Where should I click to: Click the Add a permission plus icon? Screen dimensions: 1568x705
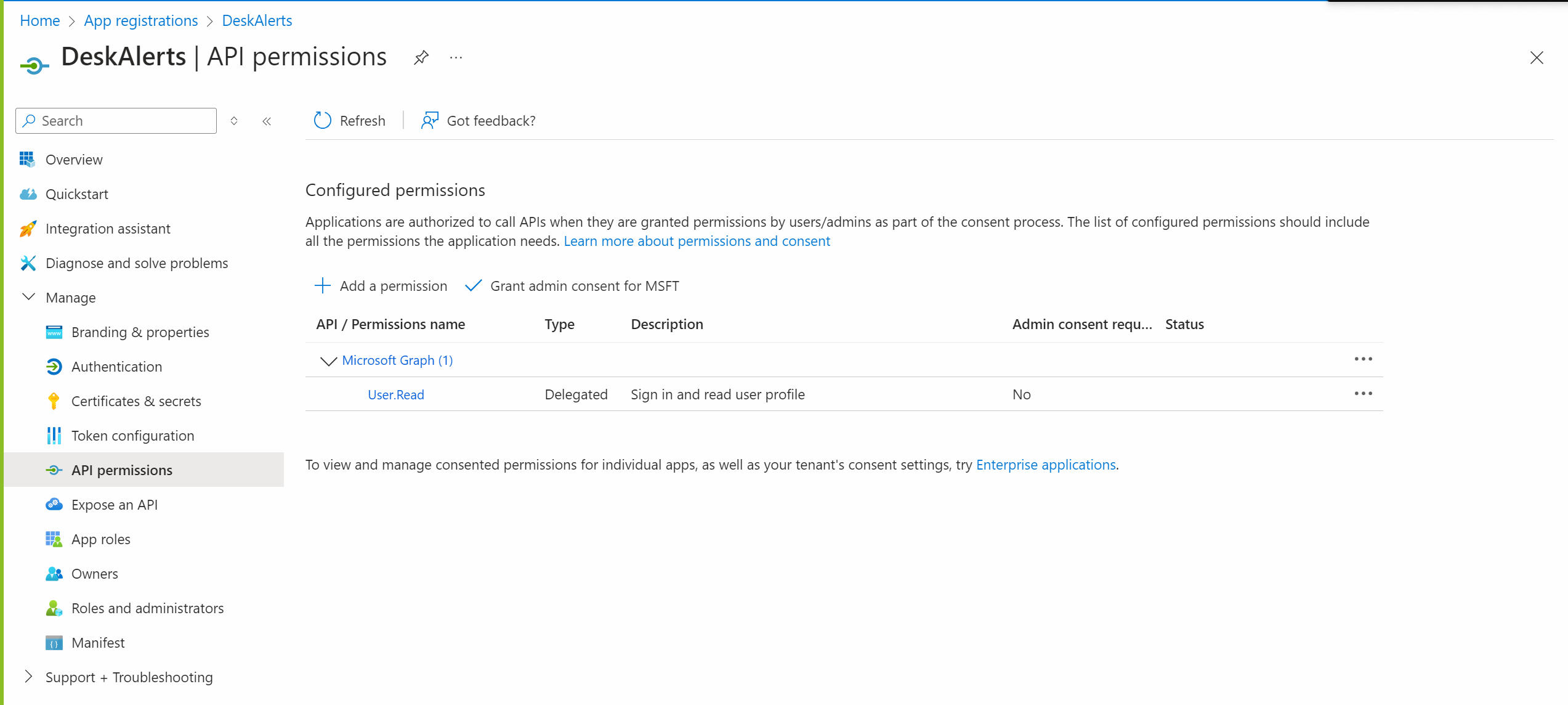pos(323,286)
